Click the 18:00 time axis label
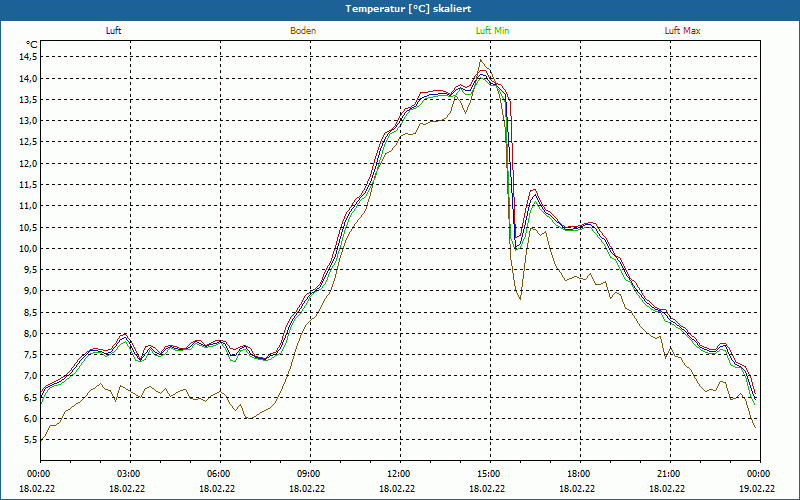Screen dimensions: 800x500 click(578, 474)
